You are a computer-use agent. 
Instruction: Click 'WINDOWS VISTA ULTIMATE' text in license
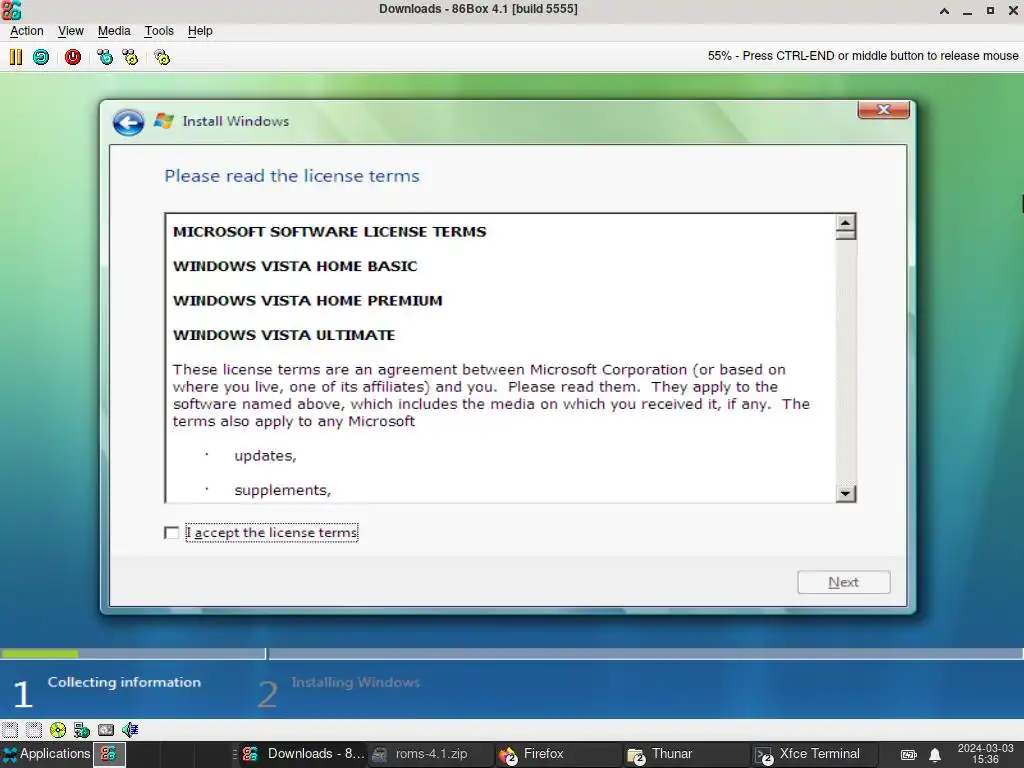tap(284, 335)
